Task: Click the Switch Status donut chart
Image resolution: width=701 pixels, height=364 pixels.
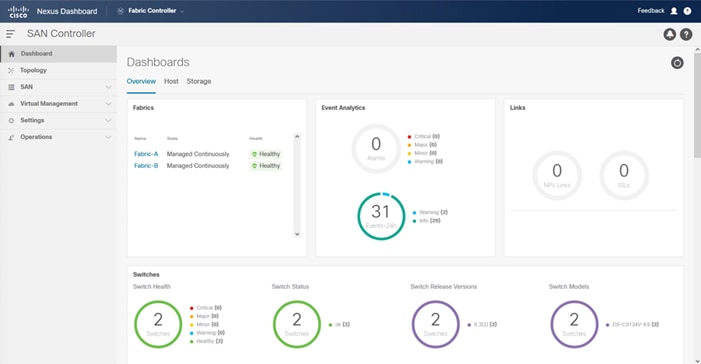Action: click(297, 324)
